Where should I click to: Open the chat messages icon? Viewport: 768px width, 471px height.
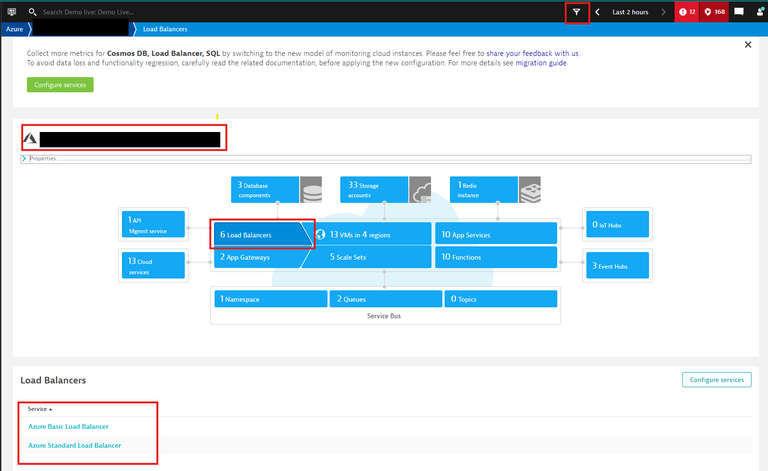739,12
